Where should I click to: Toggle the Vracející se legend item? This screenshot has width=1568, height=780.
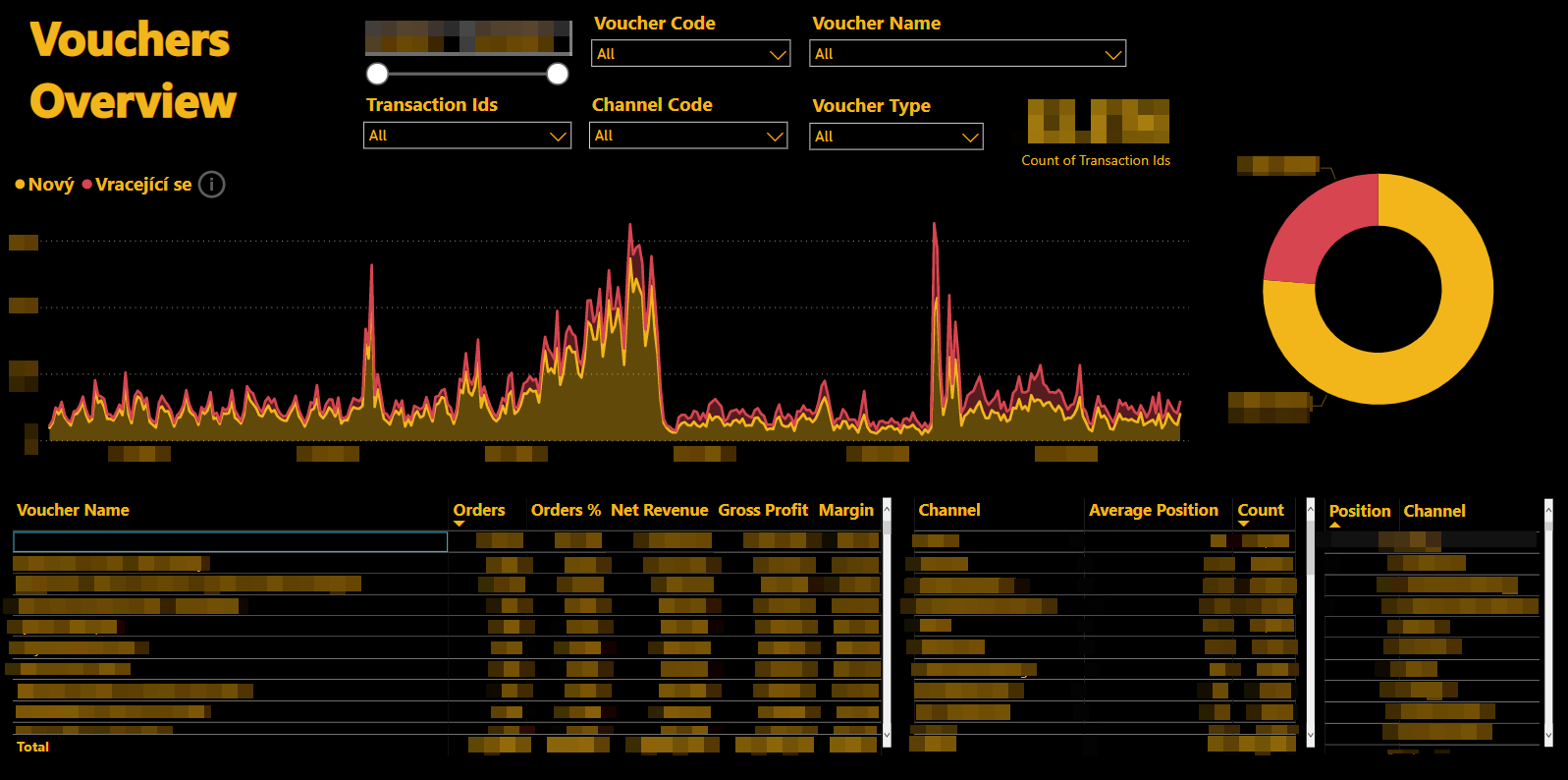click(137, 185)
